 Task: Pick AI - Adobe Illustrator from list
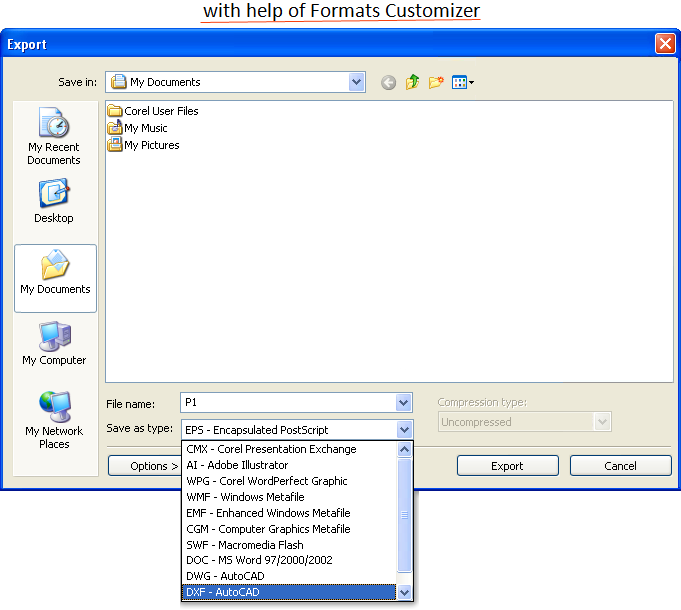coord(289,465)
